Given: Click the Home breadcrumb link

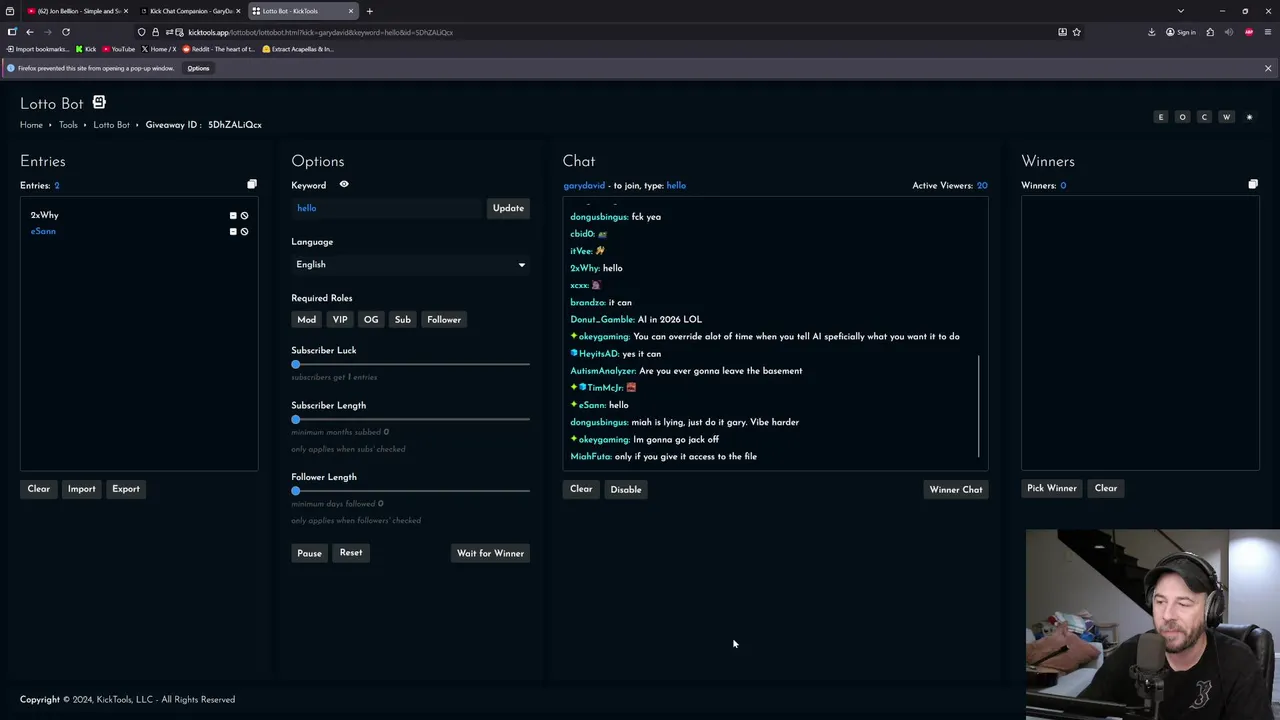Looking at the screenshot, I should (x=31, y=125).
